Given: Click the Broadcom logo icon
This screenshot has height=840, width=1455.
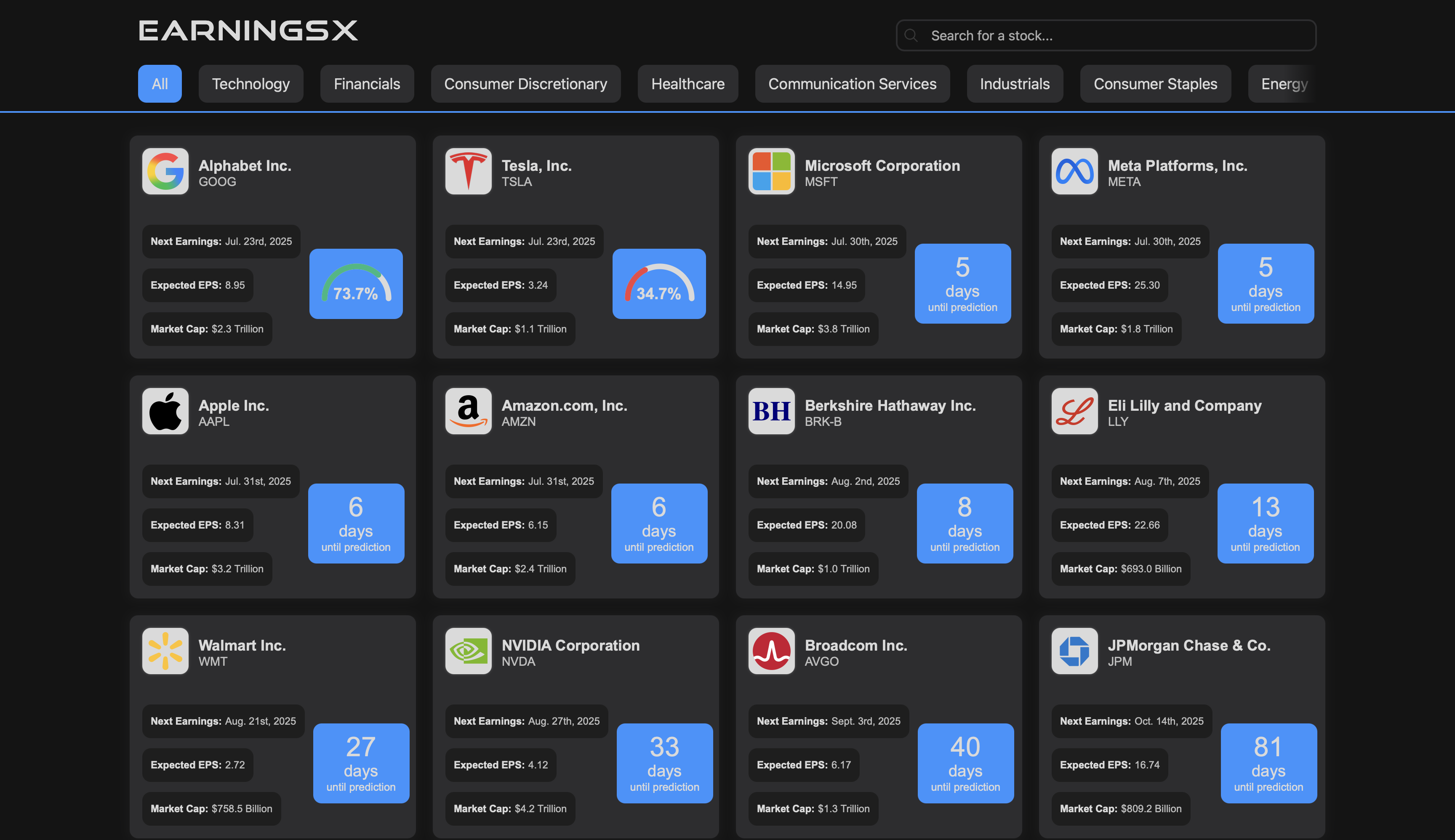Looking at the screenshot, I should tap(771, 651).
